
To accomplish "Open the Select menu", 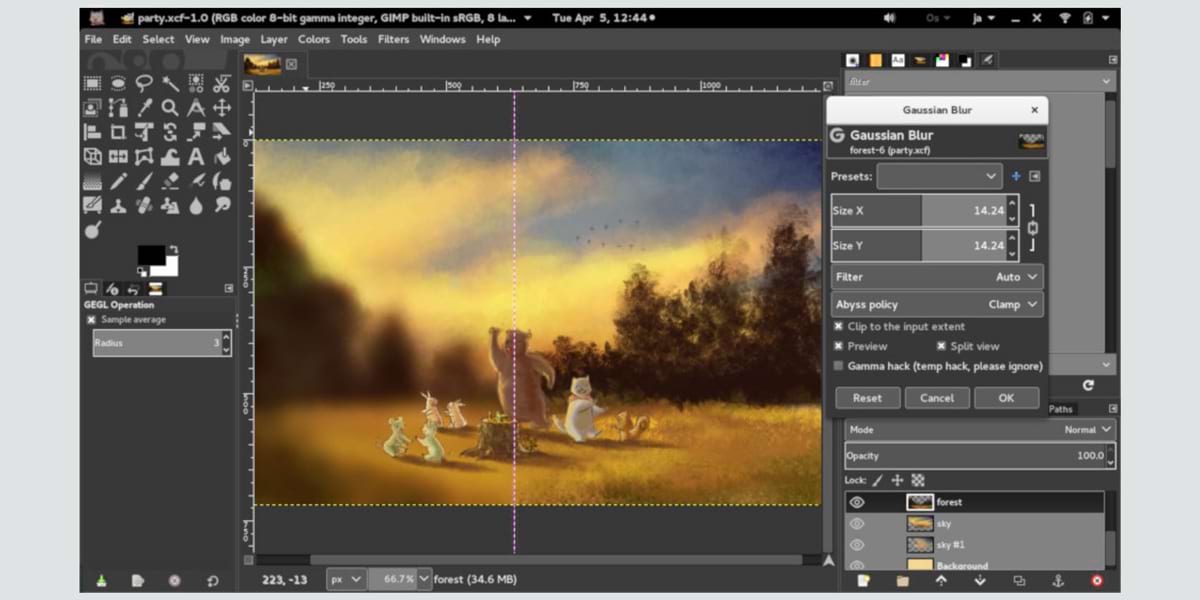I will (158, 39).
